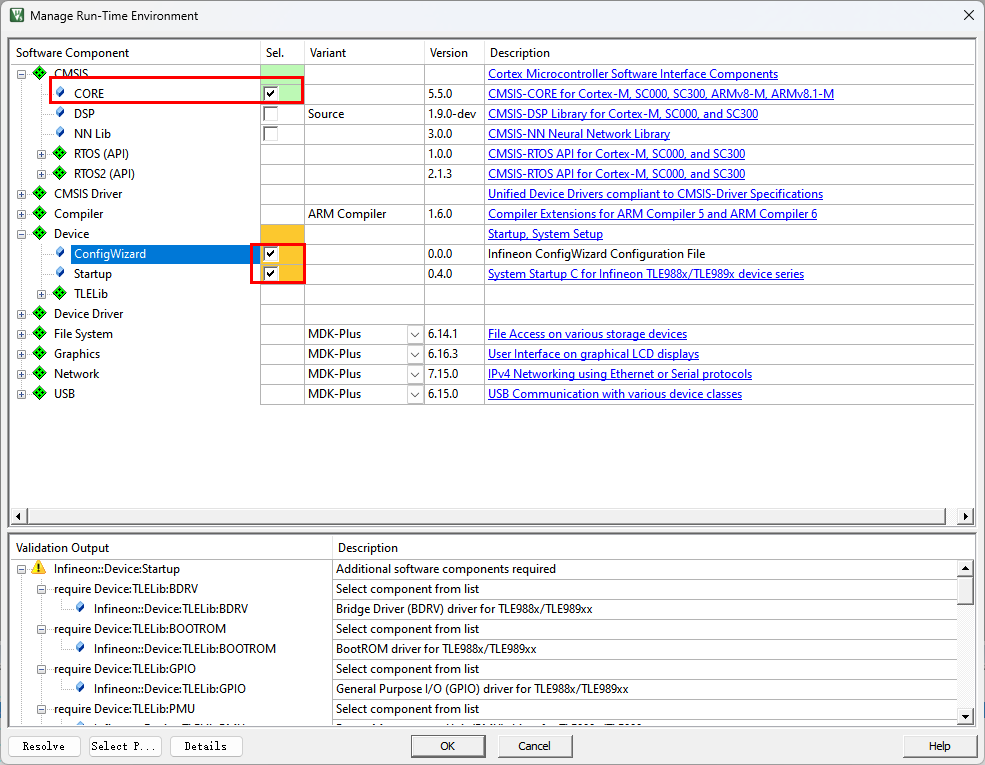This screenshot has height=765, width=985.
Task: Click the Compiler green diamond icon
Action: 40,214
